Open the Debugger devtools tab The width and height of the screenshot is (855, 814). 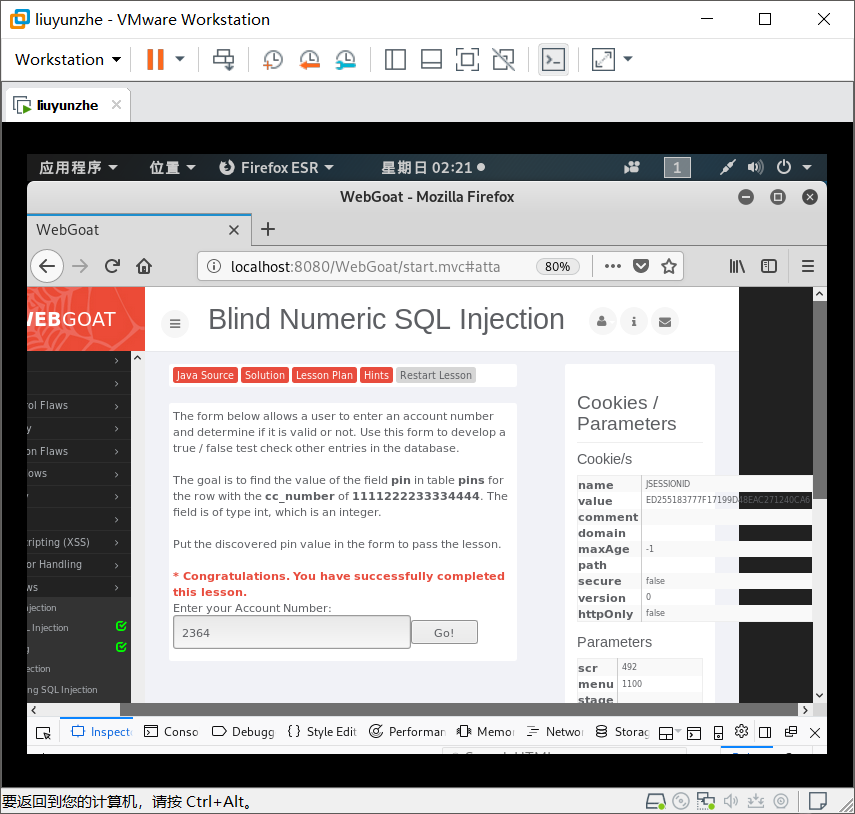tap(243, 732)
